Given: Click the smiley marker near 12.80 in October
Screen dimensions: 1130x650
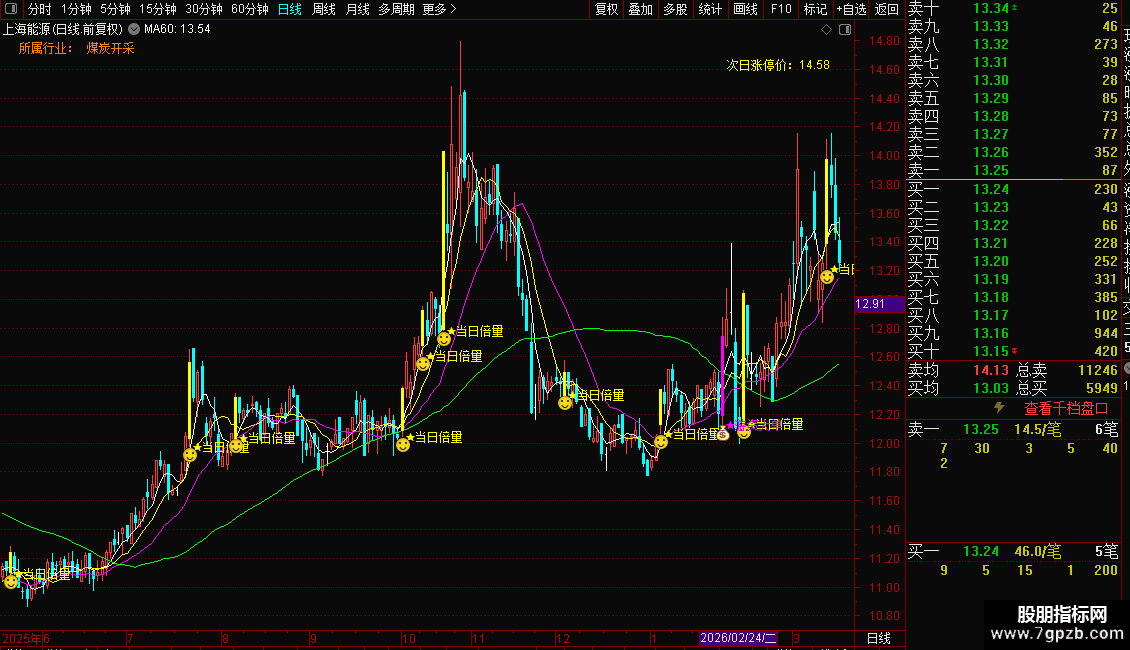Looking at the screenshot, I should point(444,339).
